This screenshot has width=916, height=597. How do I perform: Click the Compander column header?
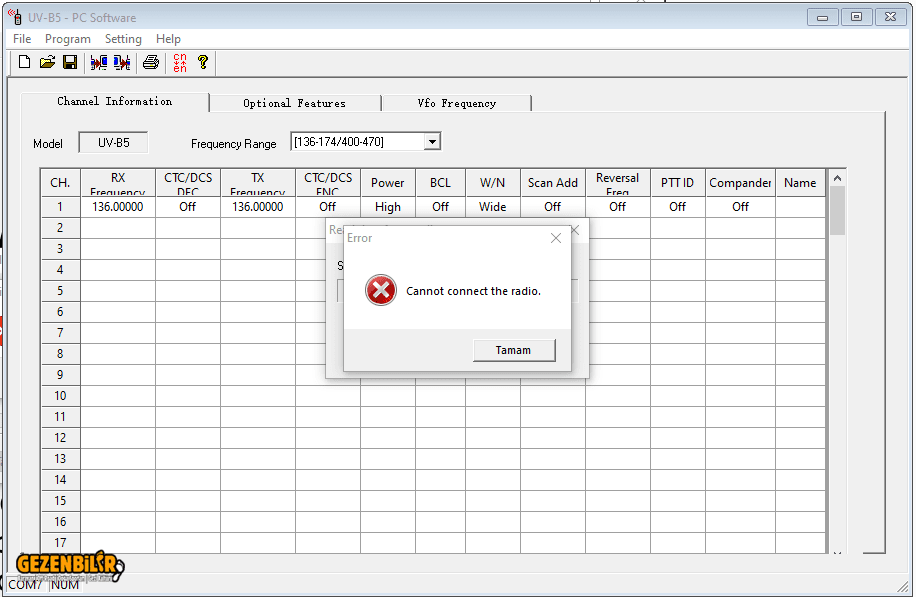[x=740, y=183]
